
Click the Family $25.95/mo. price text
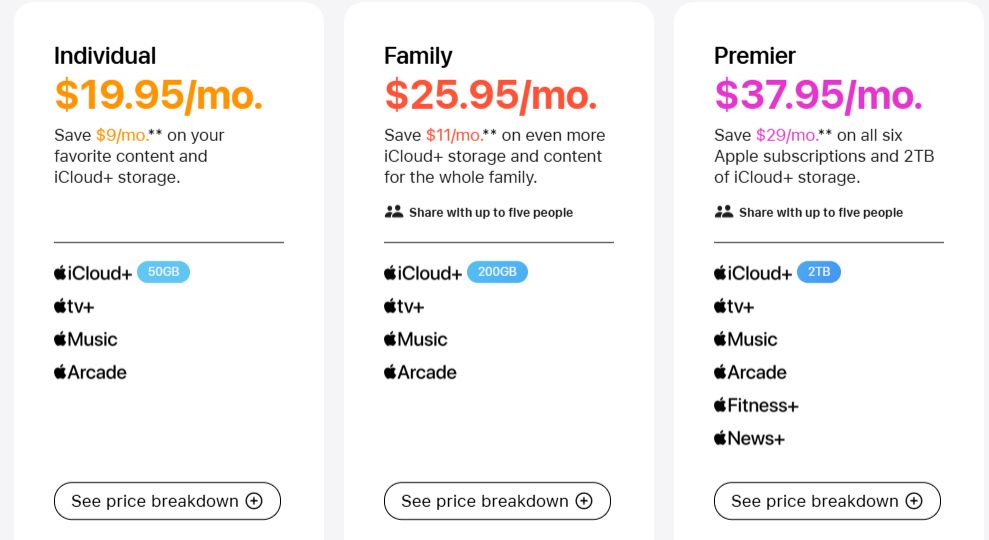click(490, 95)
